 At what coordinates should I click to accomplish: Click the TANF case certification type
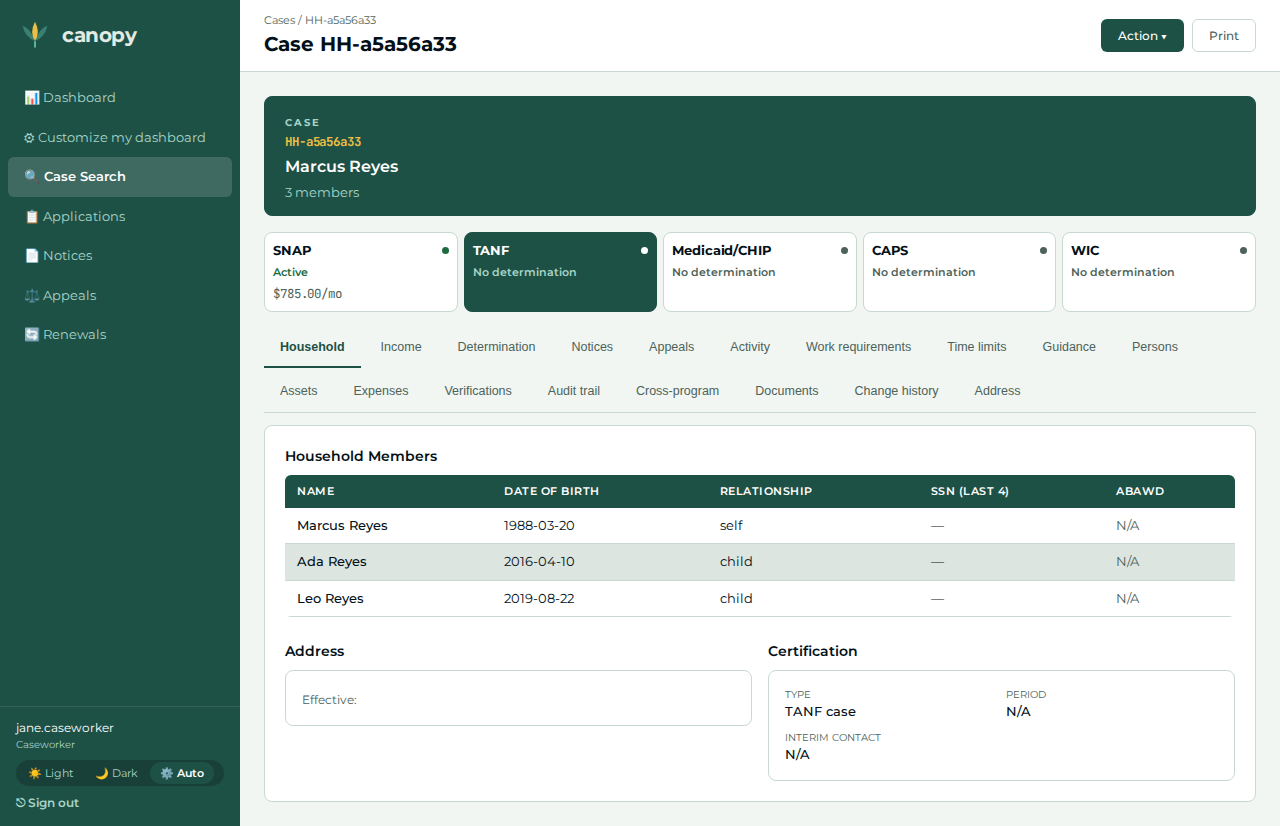point(820,712)
